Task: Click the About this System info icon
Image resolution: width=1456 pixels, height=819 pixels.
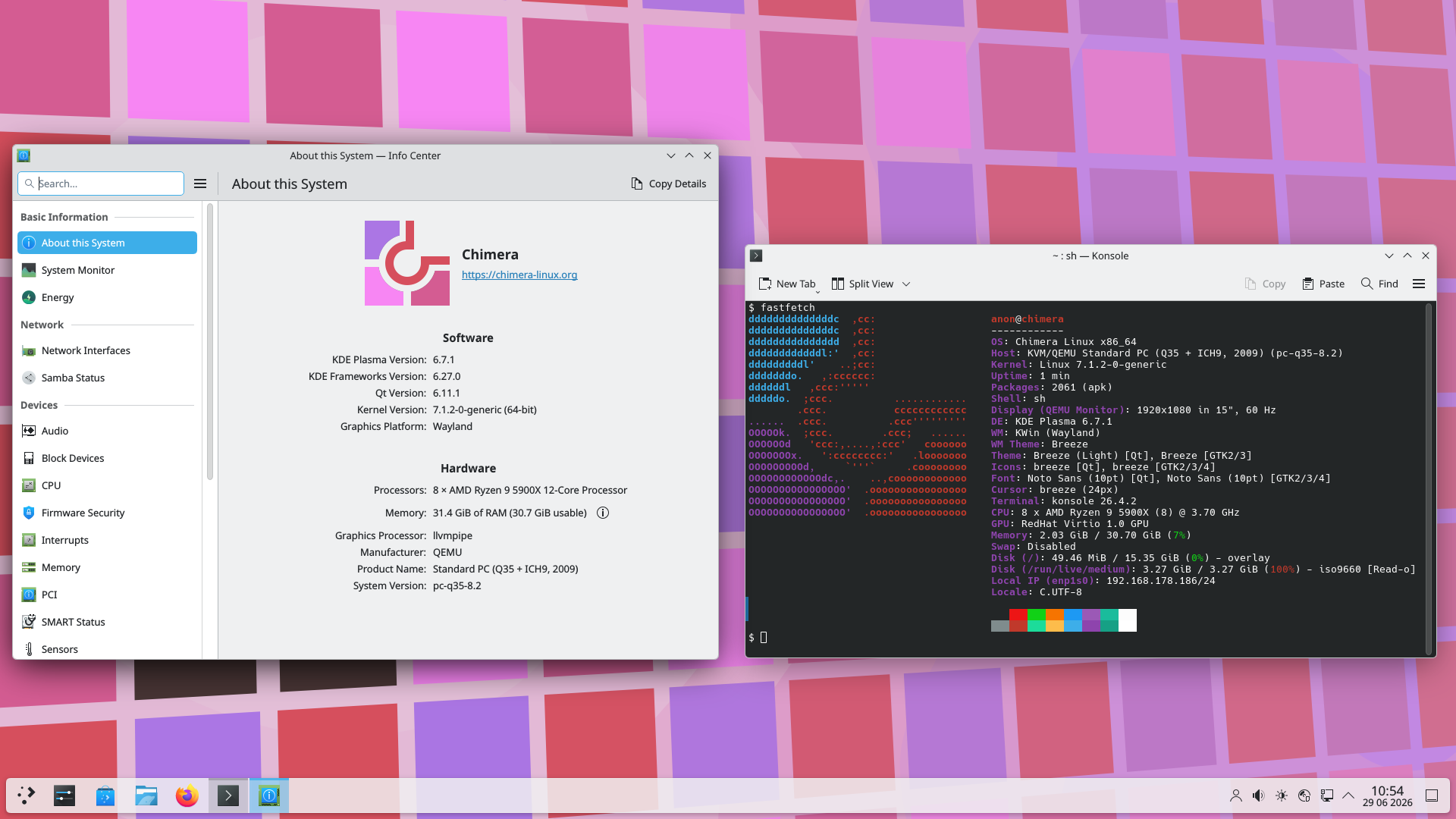Action: (x=29, y=243)
